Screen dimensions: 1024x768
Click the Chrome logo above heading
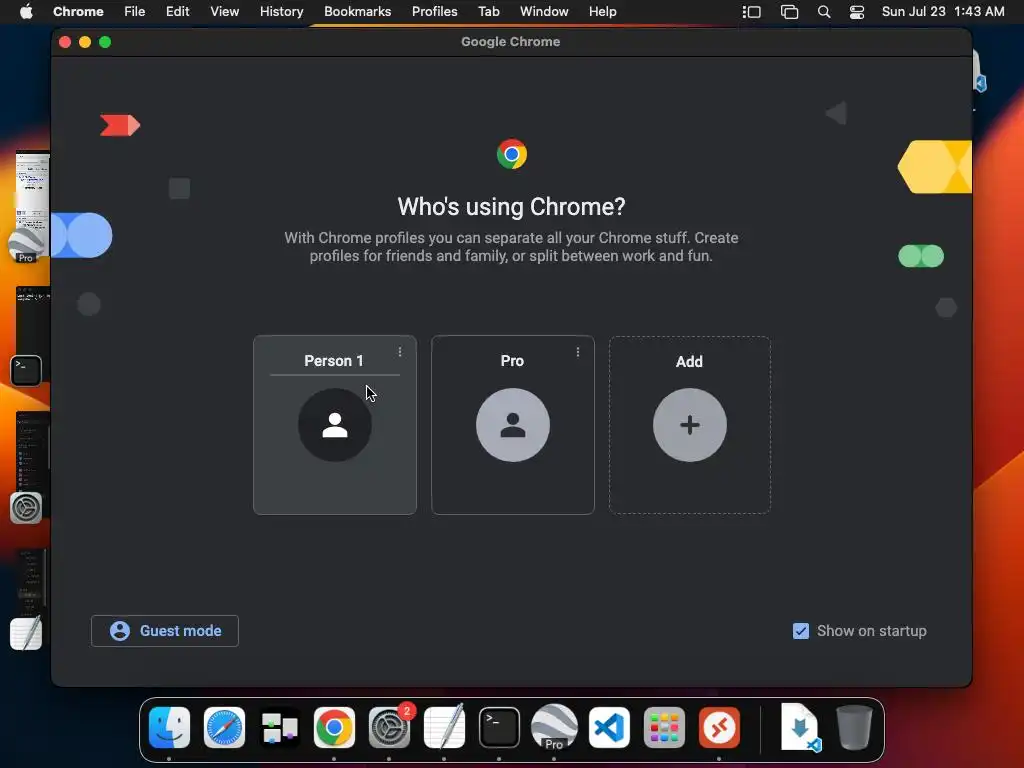click(x=511, y=154)
